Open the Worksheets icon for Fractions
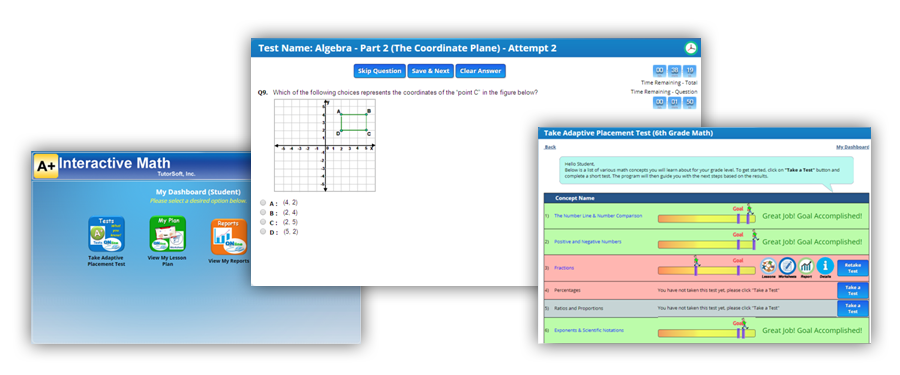Screen dimensions: 900x375 tap(787, 265)
